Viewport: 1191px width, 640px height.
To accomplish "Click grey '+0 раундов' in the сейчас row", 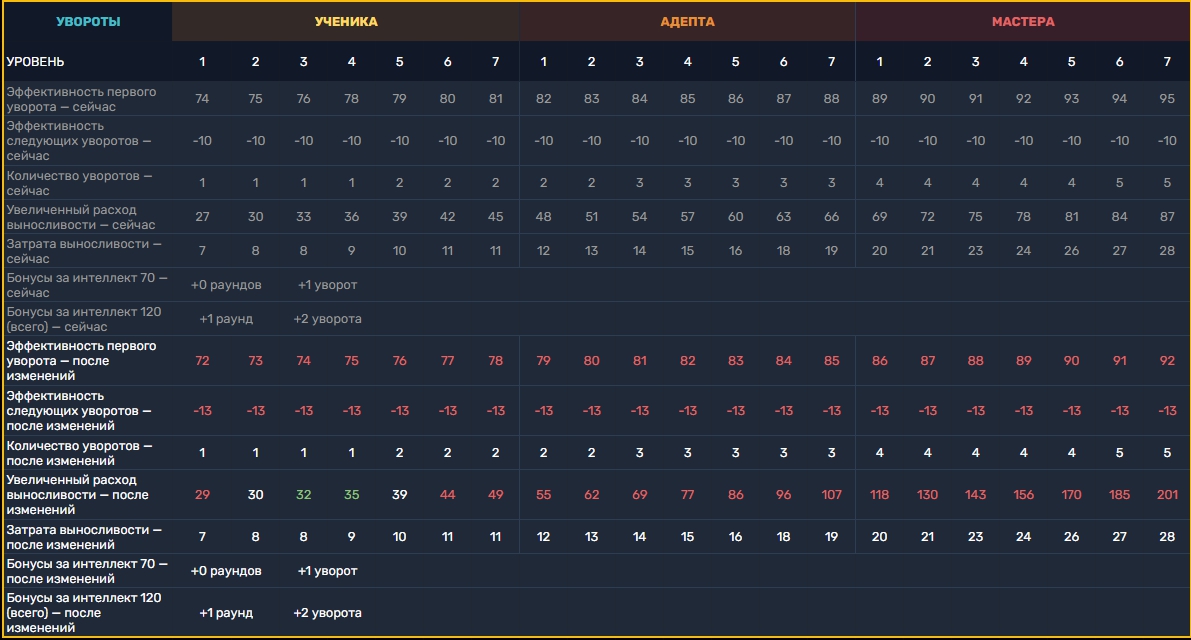I will tap(226, 285).
